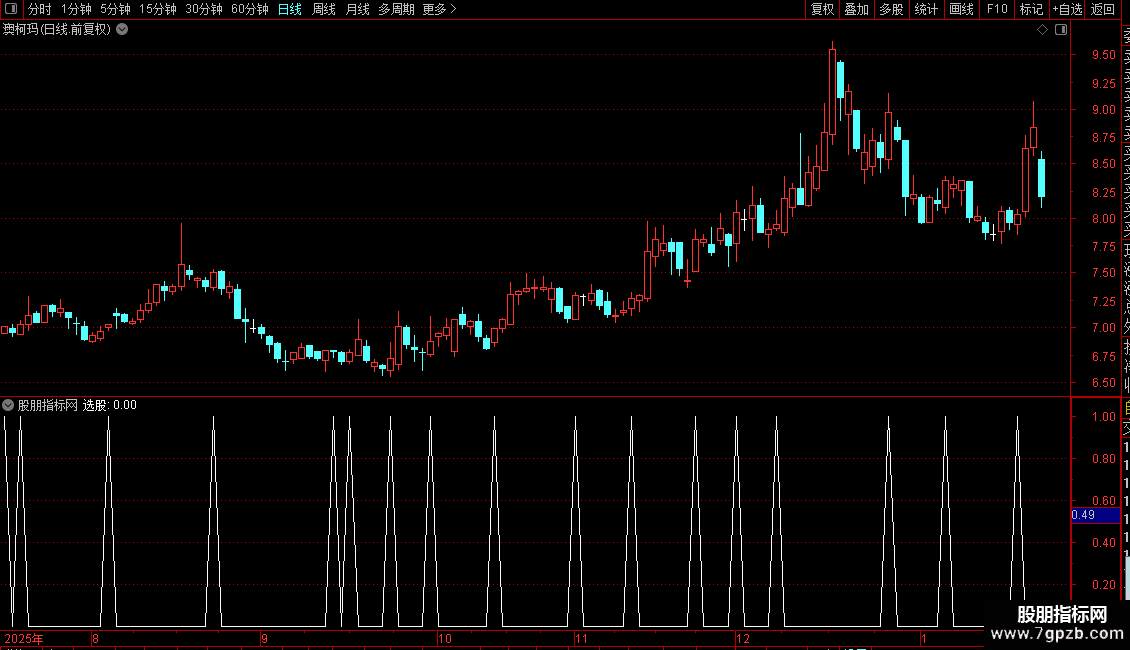1130x650 pixels.
Task: Add stock with +自选 button
Action: point(1067,9)
